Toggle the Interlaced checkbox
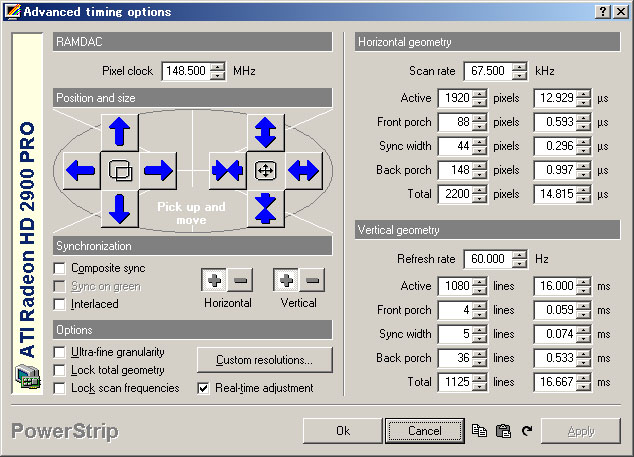This screenshot has width=634, height=457. click(59, 304)
